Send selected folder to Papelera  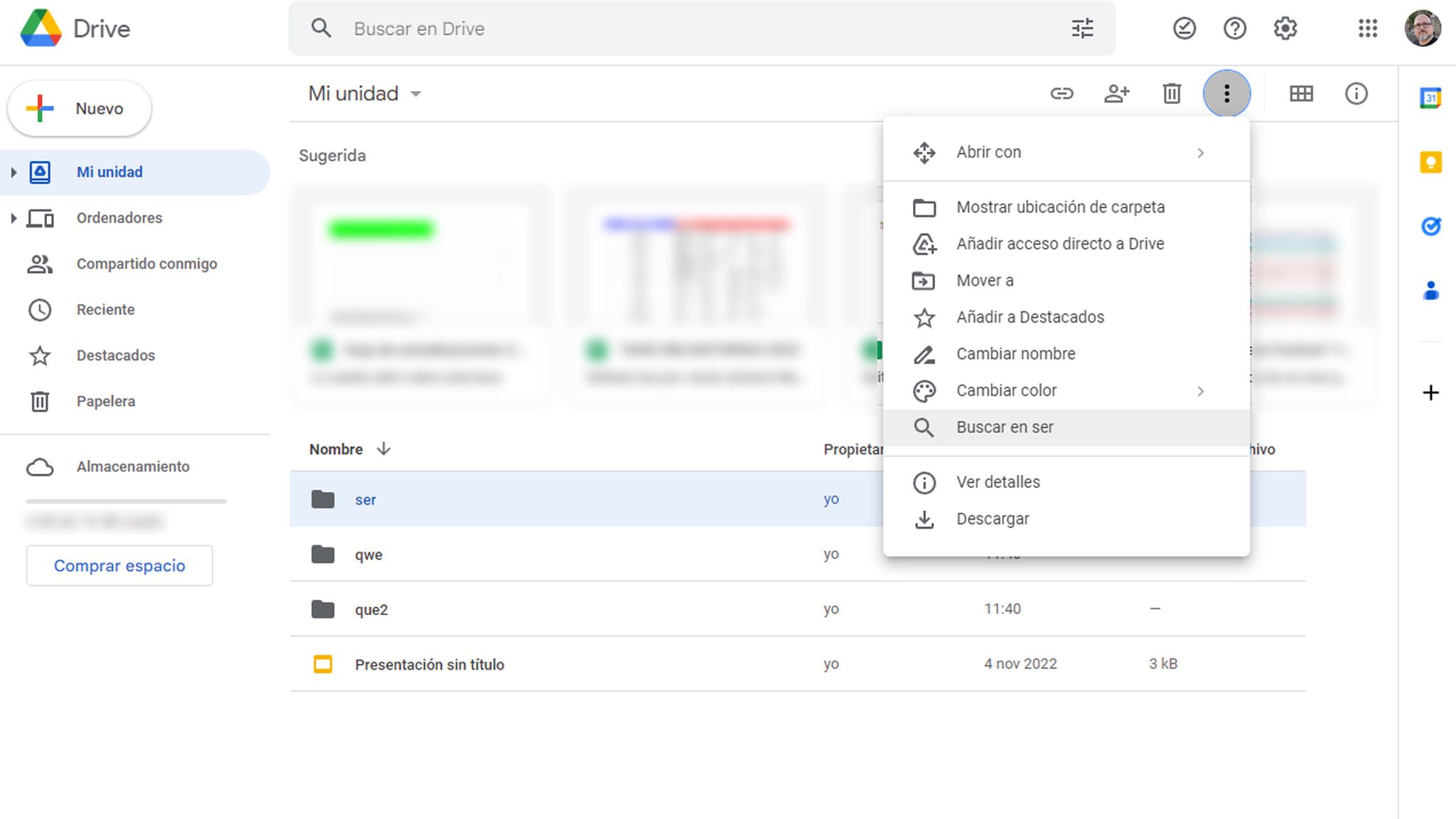point(1171,93)
